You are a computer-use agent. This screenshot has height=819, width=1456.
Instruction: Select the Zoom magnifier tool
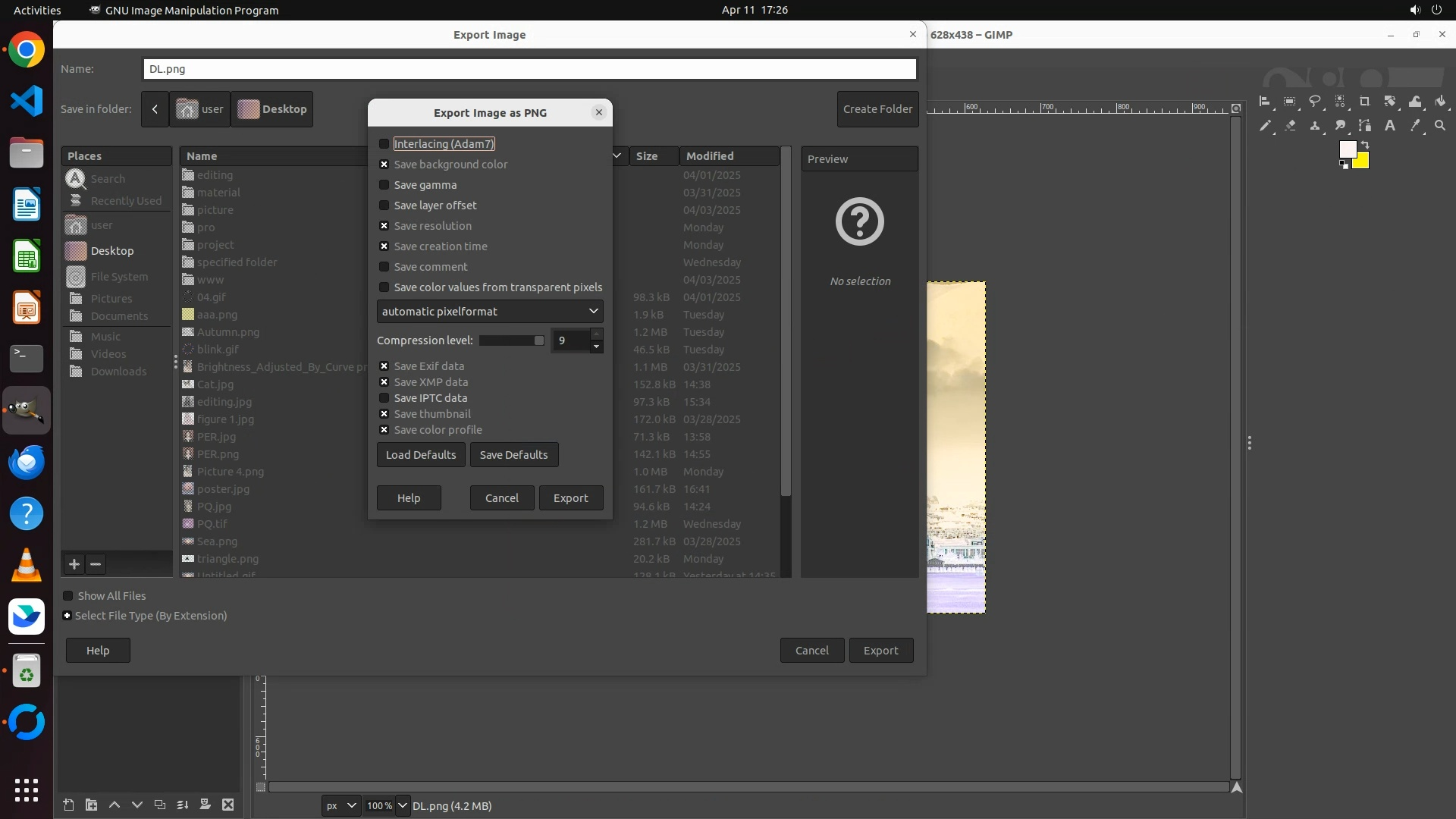pos(1440,126)
